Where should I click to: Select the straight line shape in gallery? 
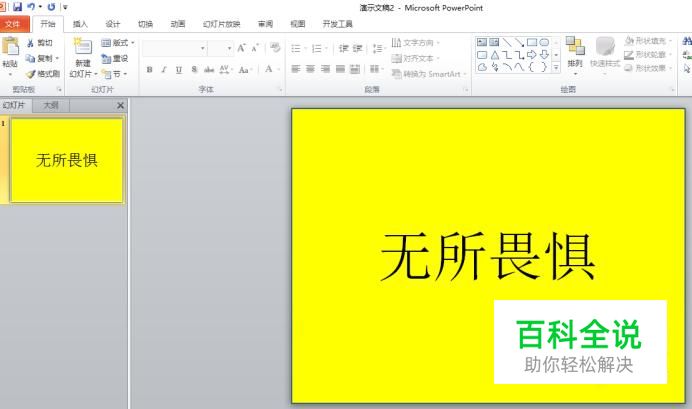pyautogui.click(x=507, y=42)
